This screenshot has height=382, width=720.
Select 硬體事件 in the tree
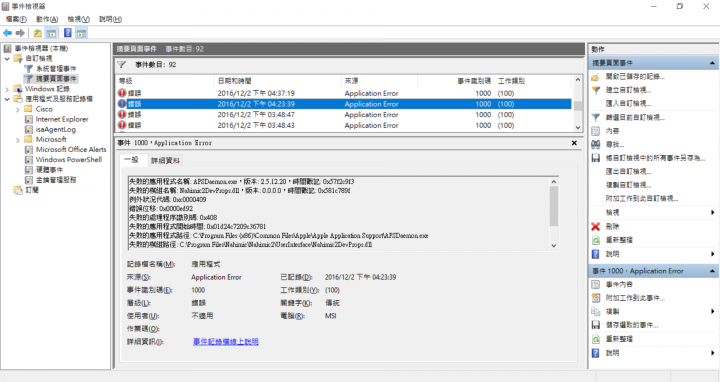[49, 170]
